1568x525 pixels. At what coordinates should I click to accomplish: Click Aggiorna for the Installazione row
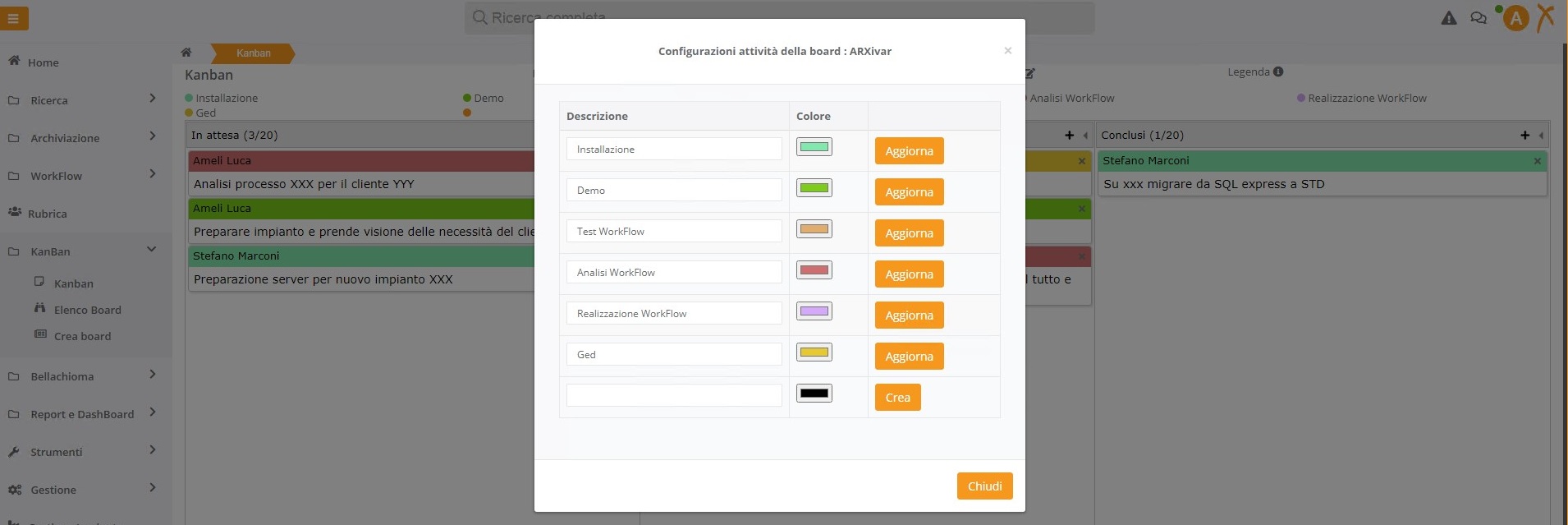pos(909,151)
